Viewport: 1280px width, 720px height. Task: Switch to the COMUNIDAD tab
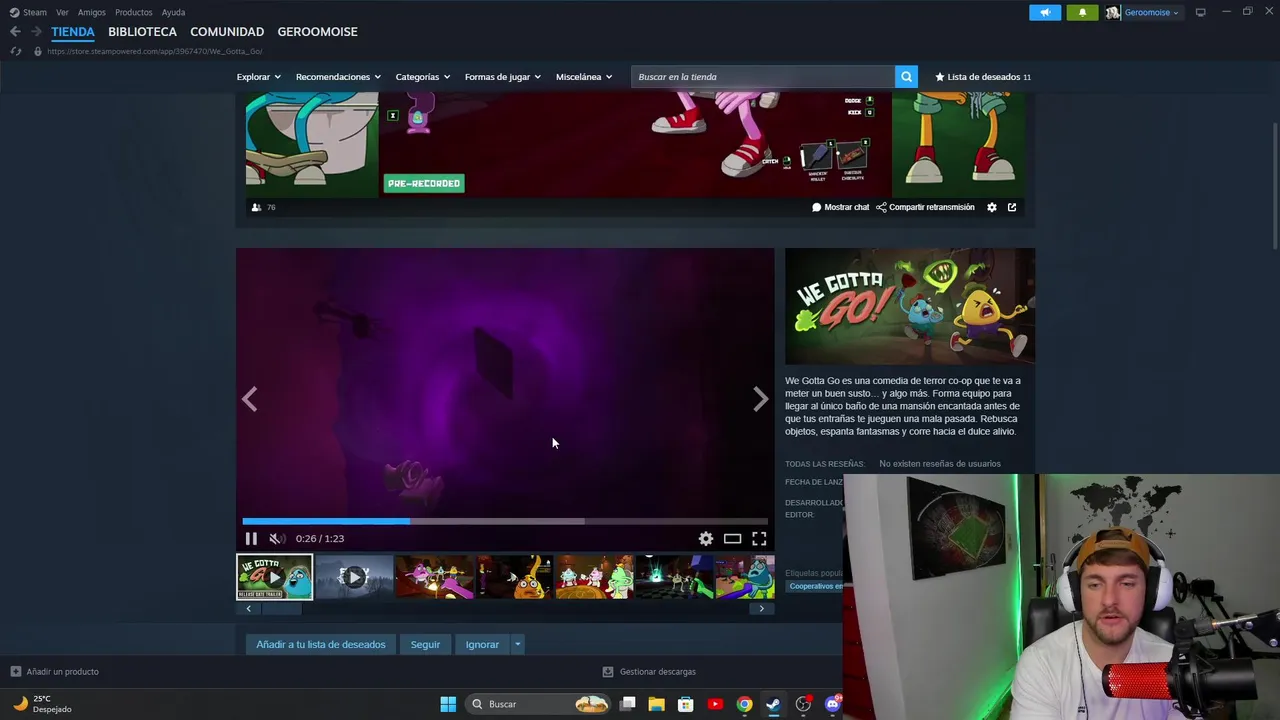click(x=227, y=32)
